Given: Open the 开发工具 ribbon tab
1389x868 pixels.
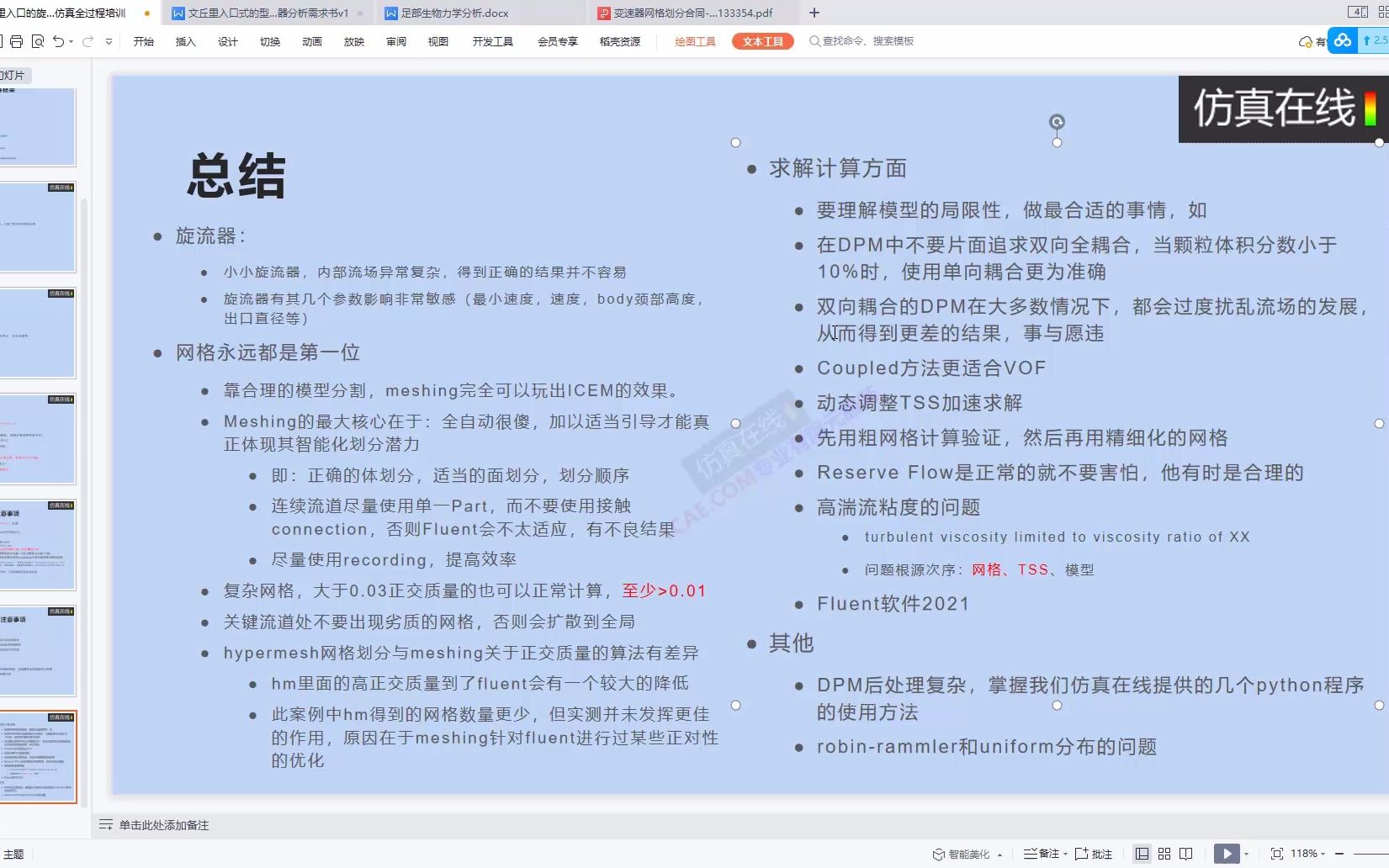Looking at the screenshot, I should [493, 41].
